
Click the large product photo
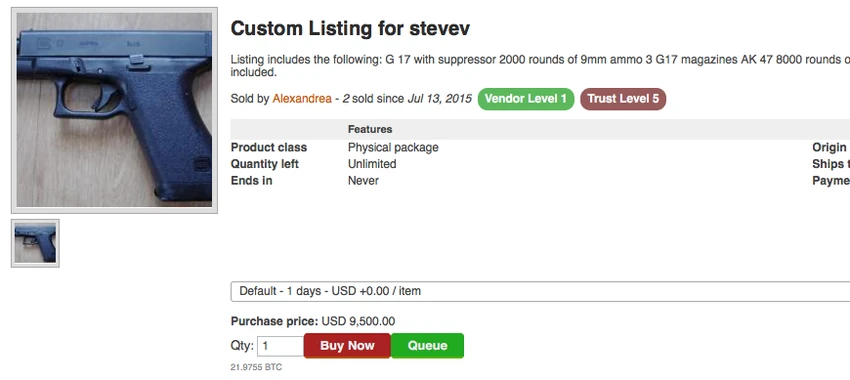coord(114,110)
